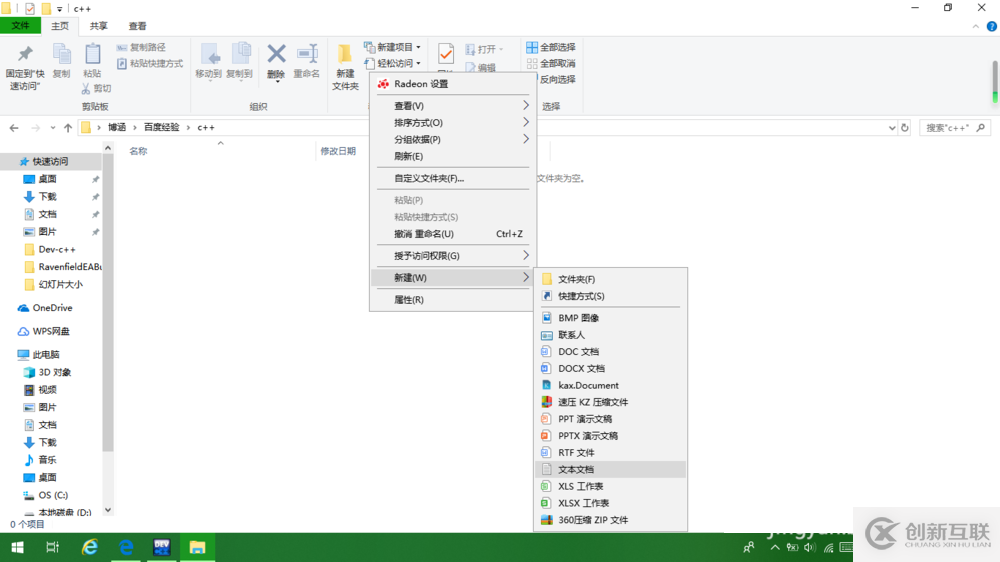Click the back navigation arrow
Image resolution: width=1000 pixels, height=562 pixels.
point(14,128)
